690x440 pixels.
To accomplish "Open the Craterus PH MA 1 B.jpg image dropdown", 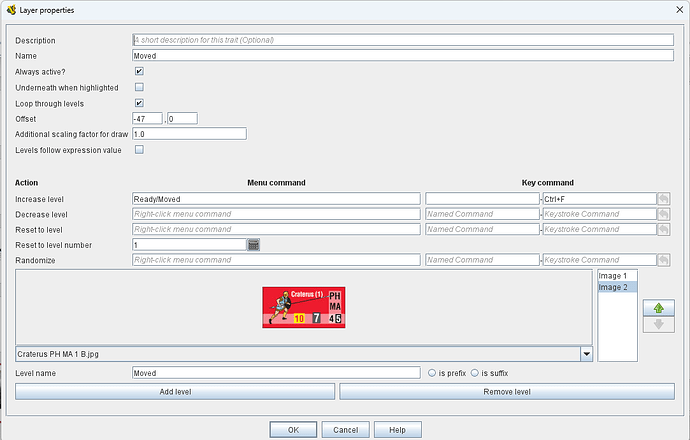I will pos(586,354).
